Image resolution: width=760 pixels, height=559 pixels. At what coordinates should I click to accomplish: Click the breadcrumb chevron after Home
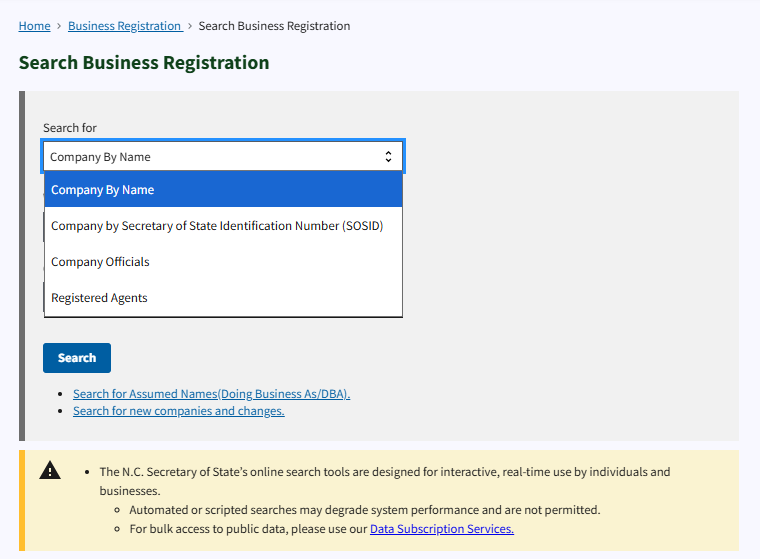click(x=59, y=26)
